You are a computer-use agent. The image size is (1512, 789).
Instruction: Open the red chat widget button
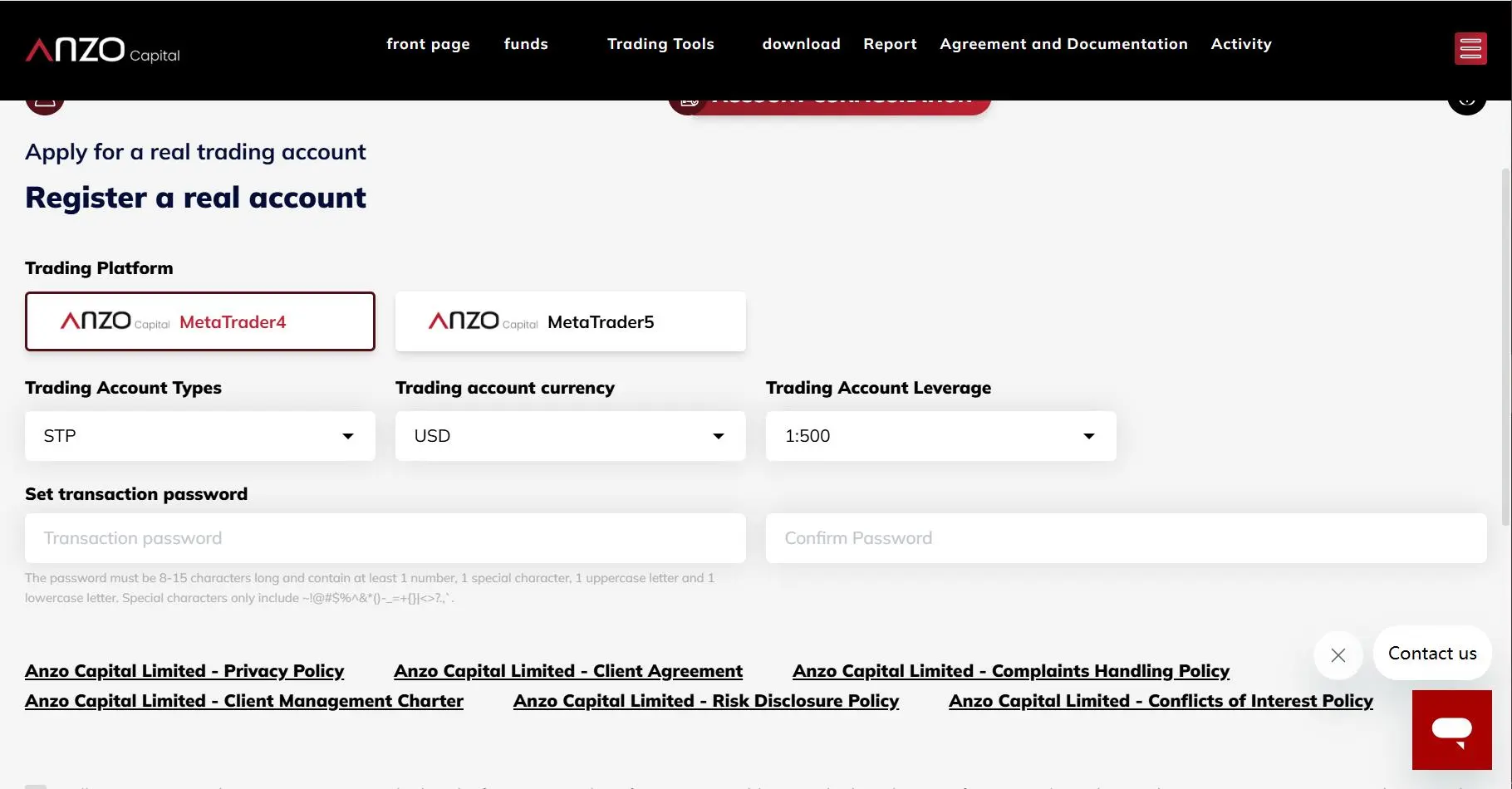[1451, 730]
